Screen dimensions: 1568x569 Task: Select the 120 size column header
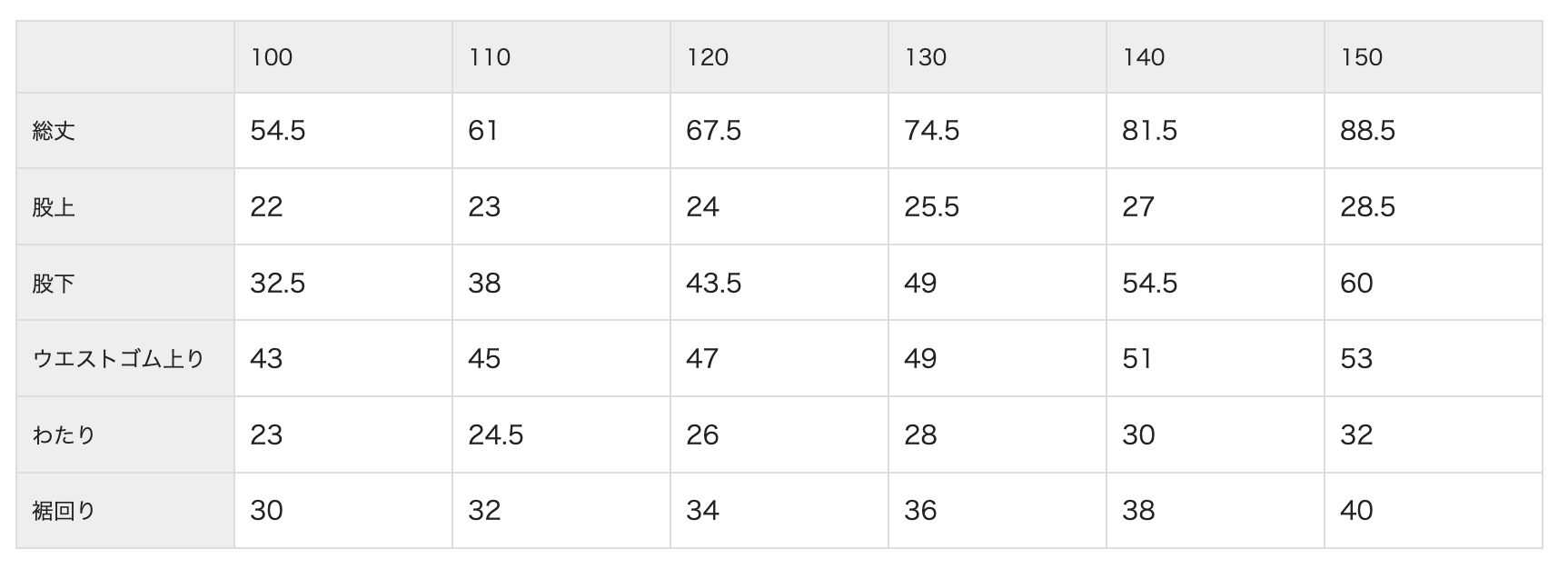point(708,57)
